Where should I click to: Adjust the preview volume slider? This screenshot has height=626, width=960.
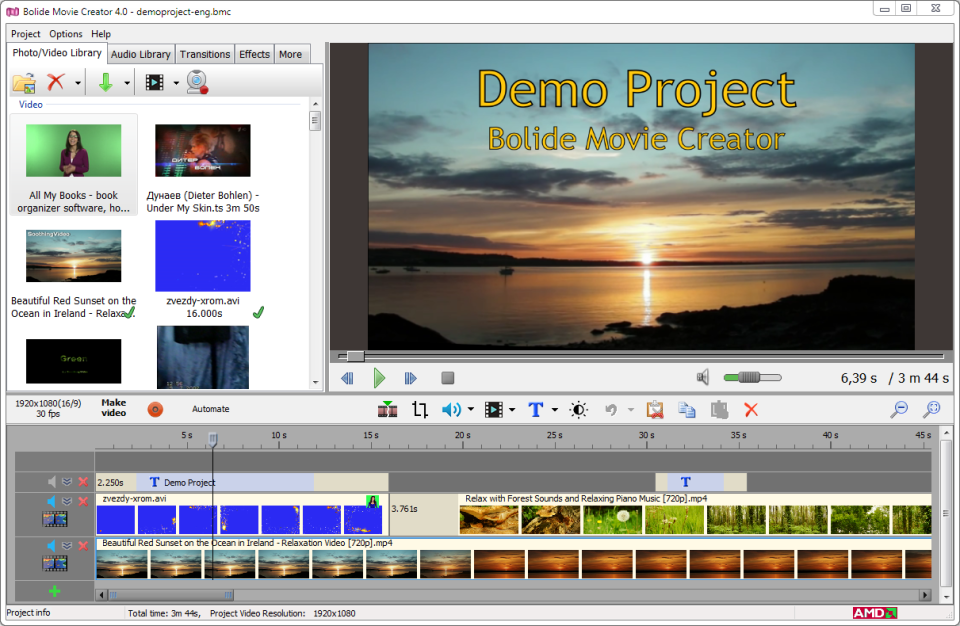point(752,377)
